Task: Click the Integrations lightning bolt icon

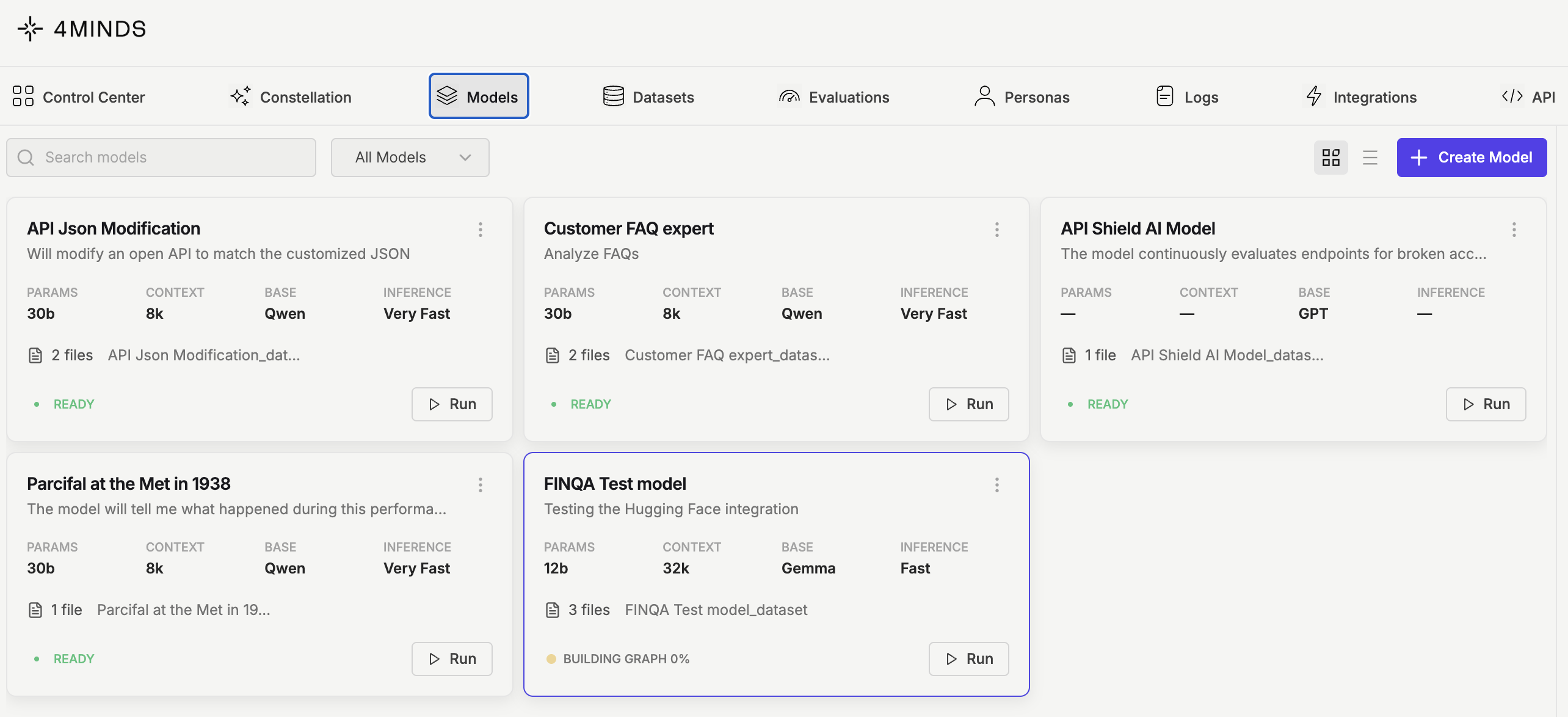Action: tap(1314, 96)
